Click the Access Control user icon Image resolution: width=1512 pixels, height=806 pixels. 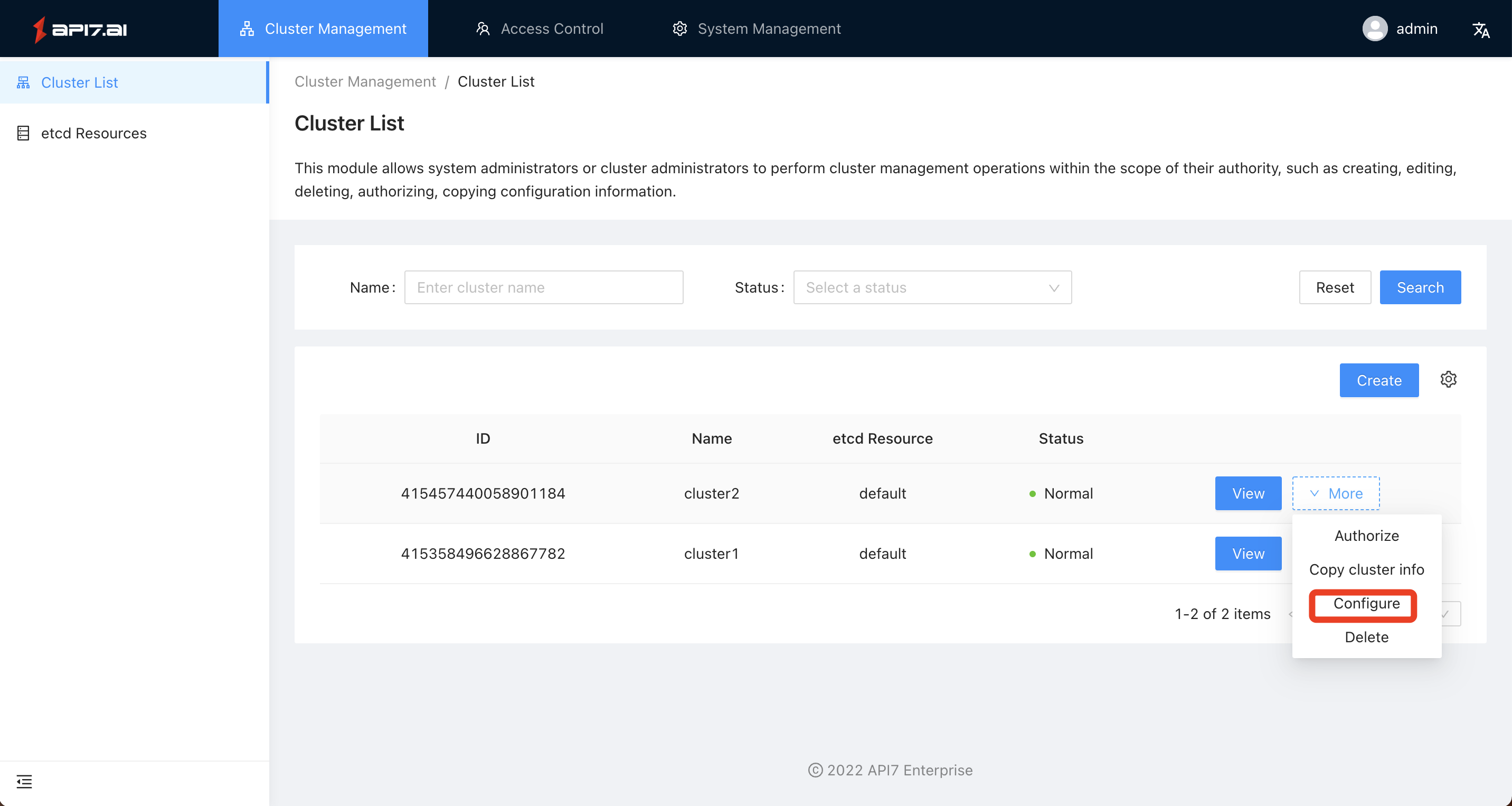click(483, 29)
